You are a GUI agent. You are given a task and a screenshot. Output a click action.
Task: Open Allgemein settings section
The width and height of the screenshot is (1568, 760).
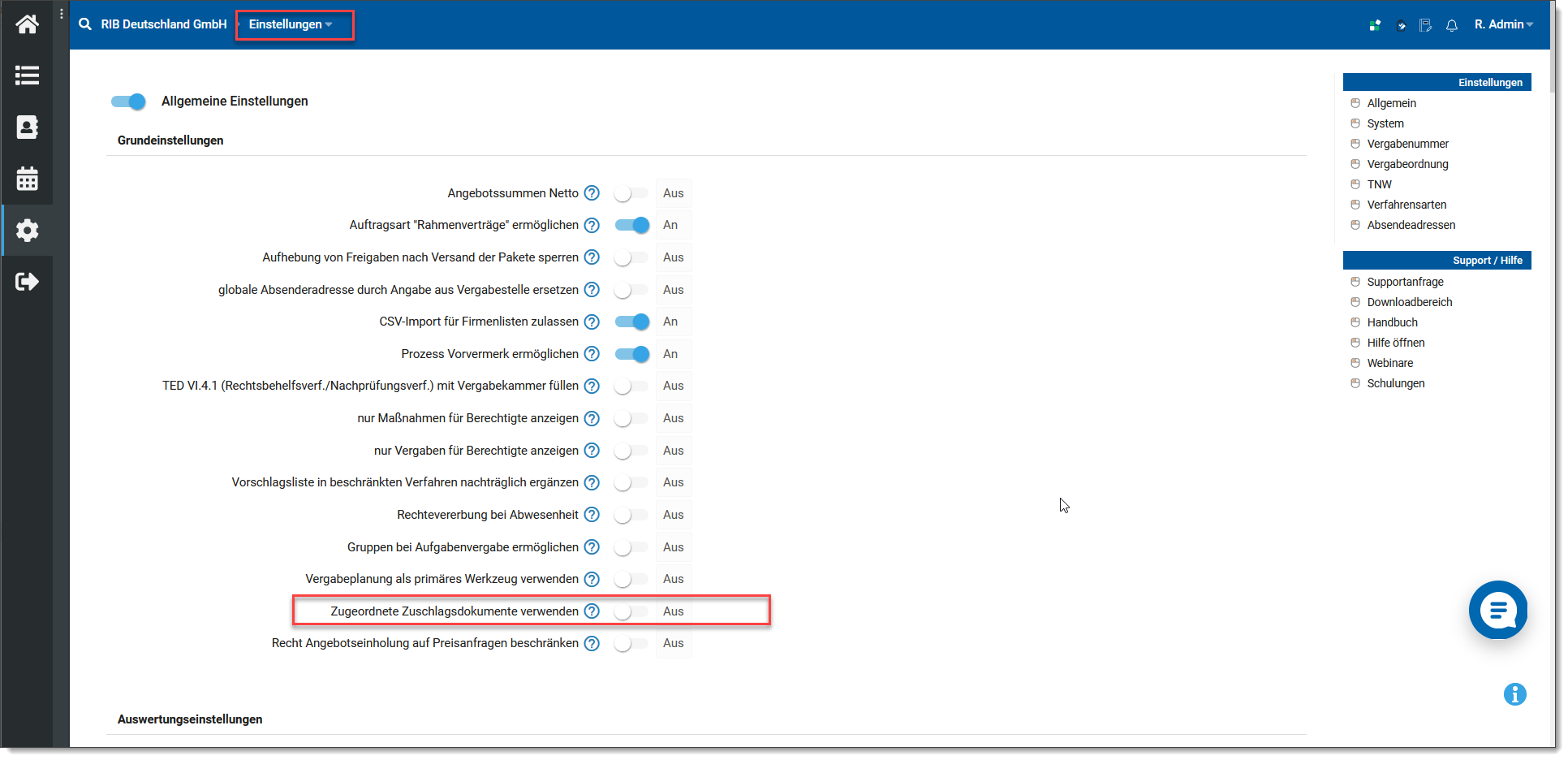coord(1391,103)
